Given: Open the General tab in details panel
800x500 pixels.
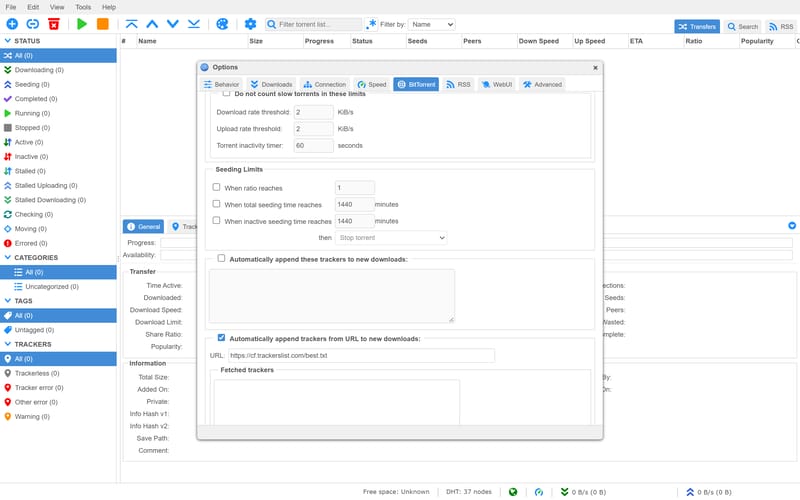Looking at the screenshot, I should click(143, 227).
